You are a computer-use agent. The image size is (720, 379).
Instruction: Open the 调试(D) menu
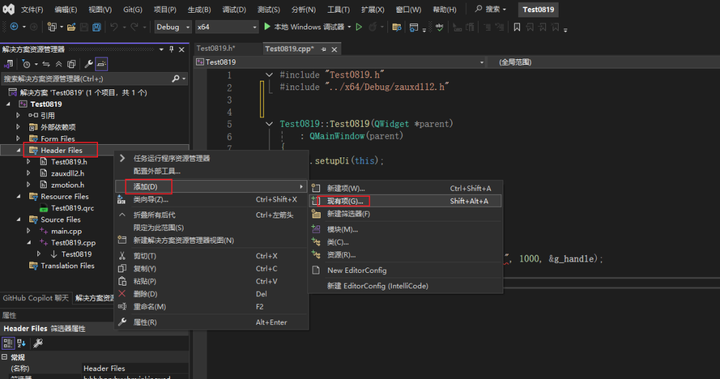point(234,10)
